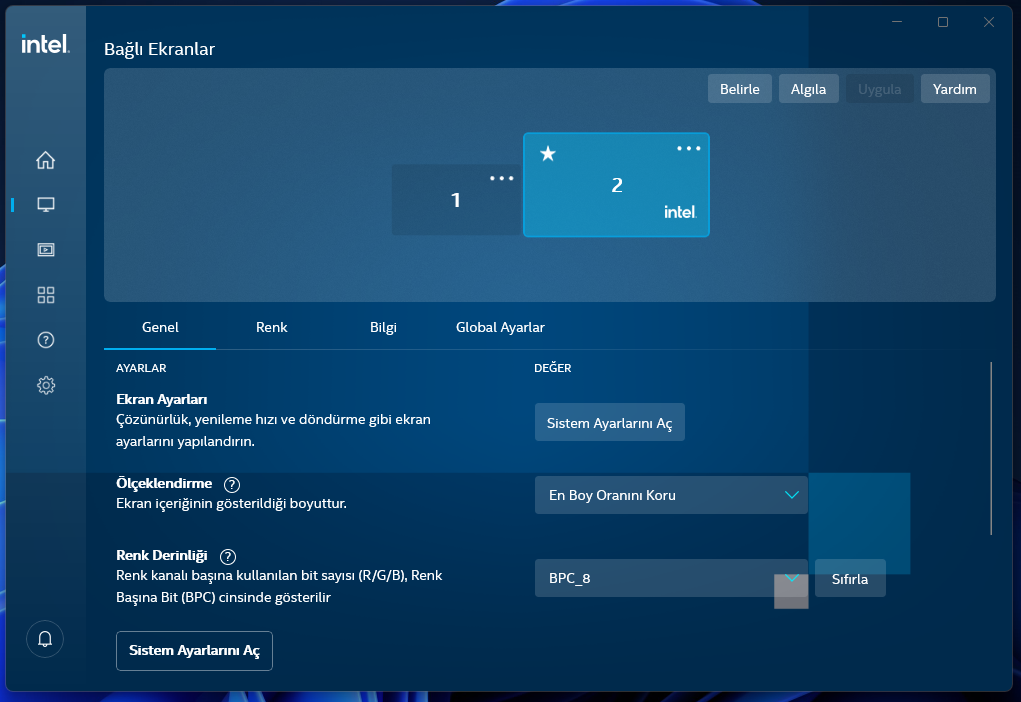Click Sıfırla to reset color depth
The width and height of the screenshot is (1021, 702).
(x=850, y=578)
